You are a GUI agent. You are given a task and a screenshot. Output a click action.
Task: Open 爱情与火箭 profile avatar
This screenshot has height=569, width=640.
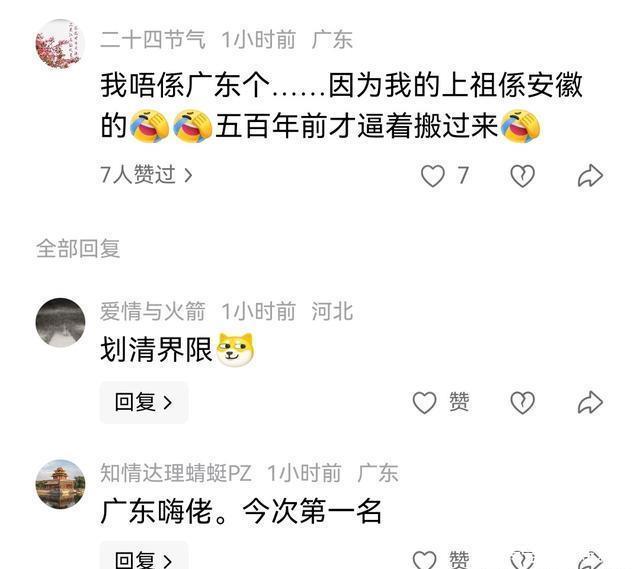(60, 322)
